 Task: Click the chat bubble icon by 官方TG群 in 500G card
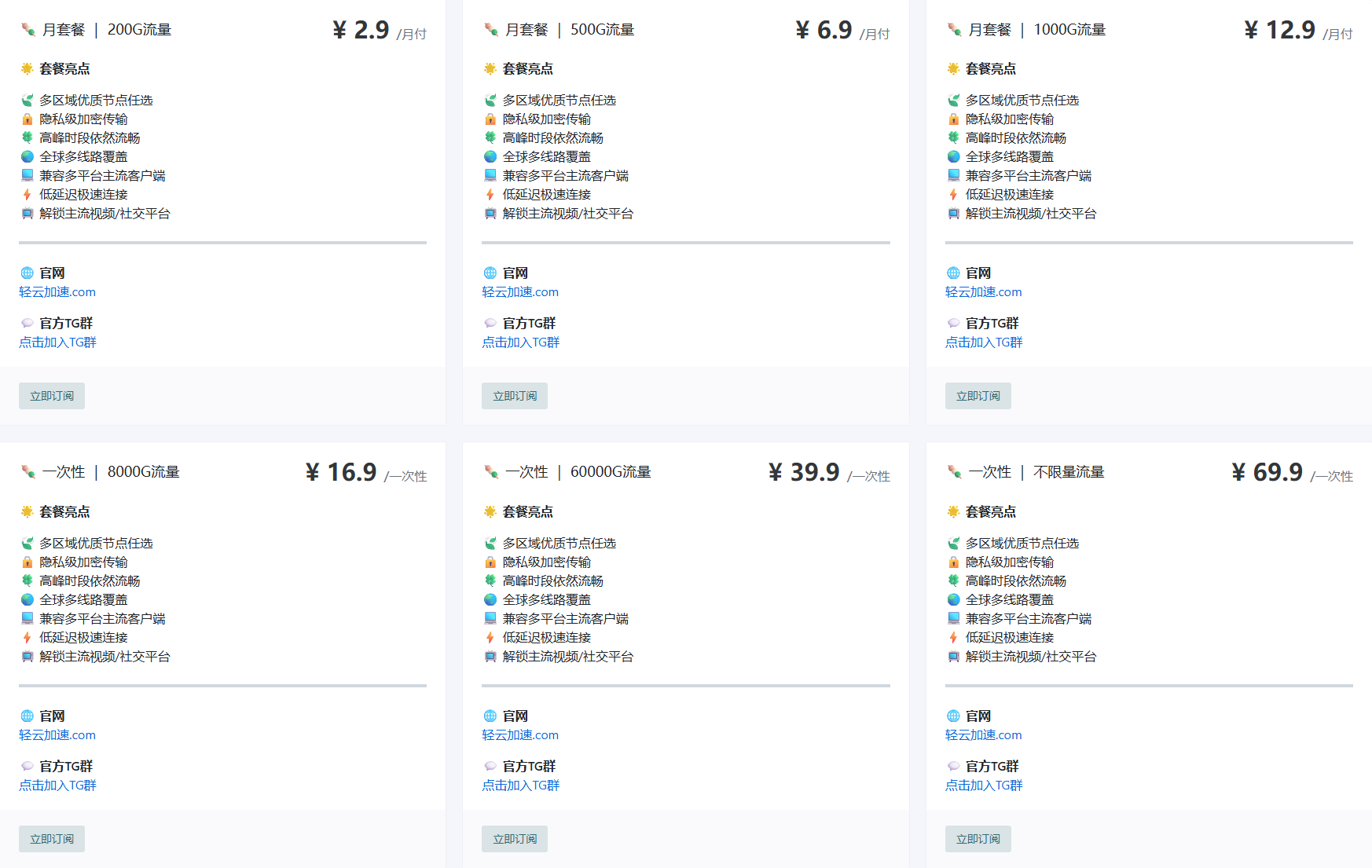(x=490, y=324)
